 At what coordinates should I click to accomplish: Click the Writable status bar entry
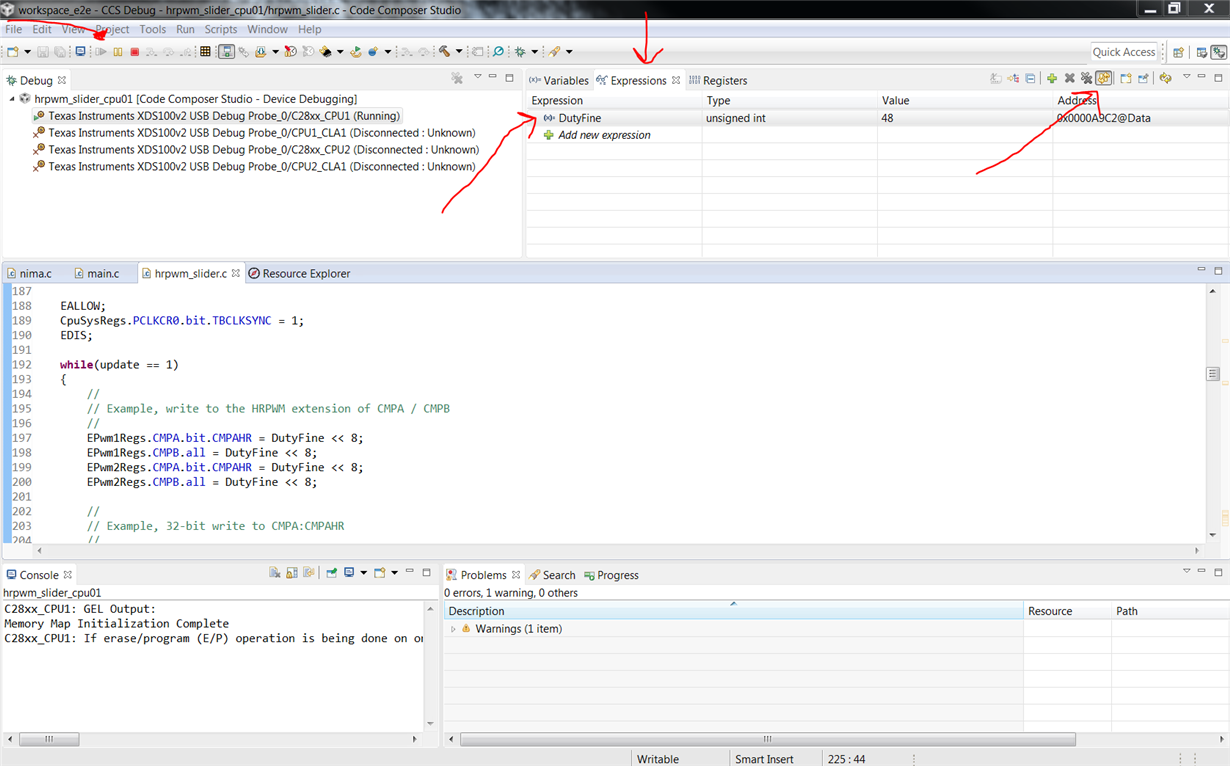pyautogui.click(x=658, y=759)
